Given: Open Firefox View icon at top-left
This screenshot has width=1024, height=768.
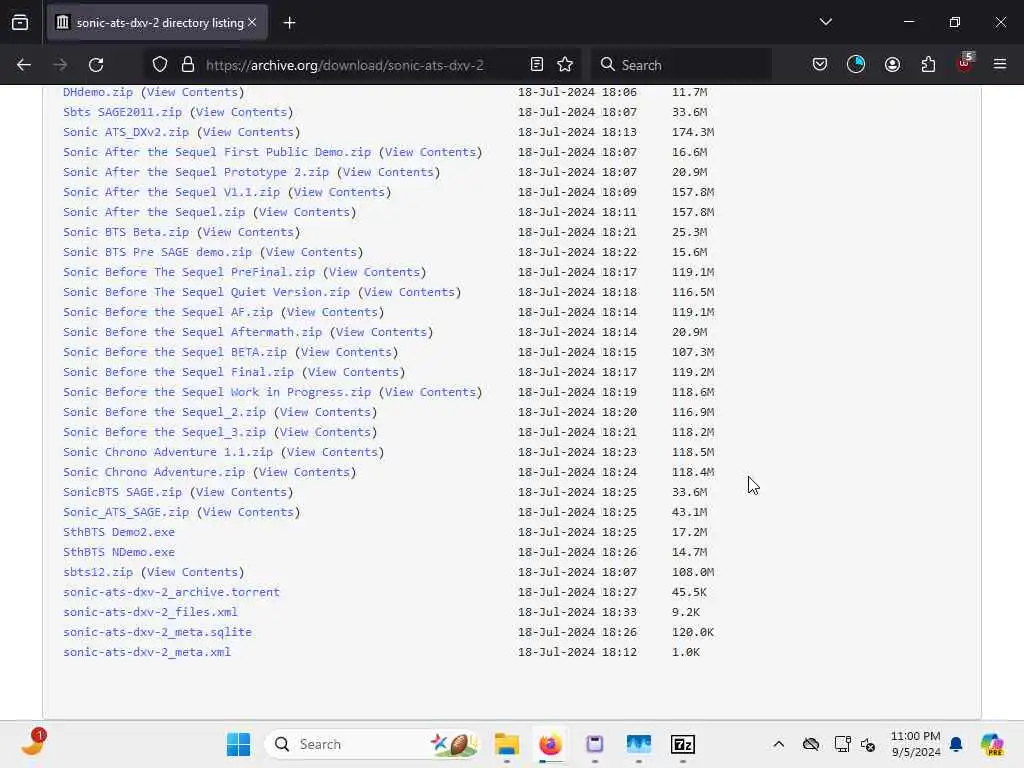Looking at the screenshot, I should 20,23.
